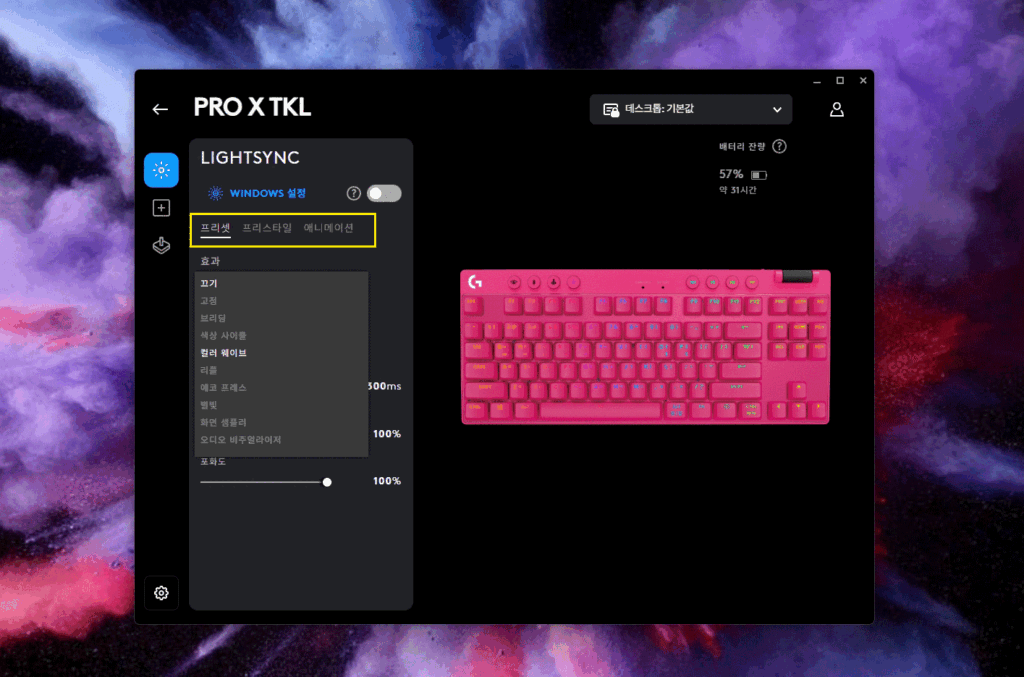
Task: Click the help icon next to WINDOWS 설정
Action: coord(353,193)
